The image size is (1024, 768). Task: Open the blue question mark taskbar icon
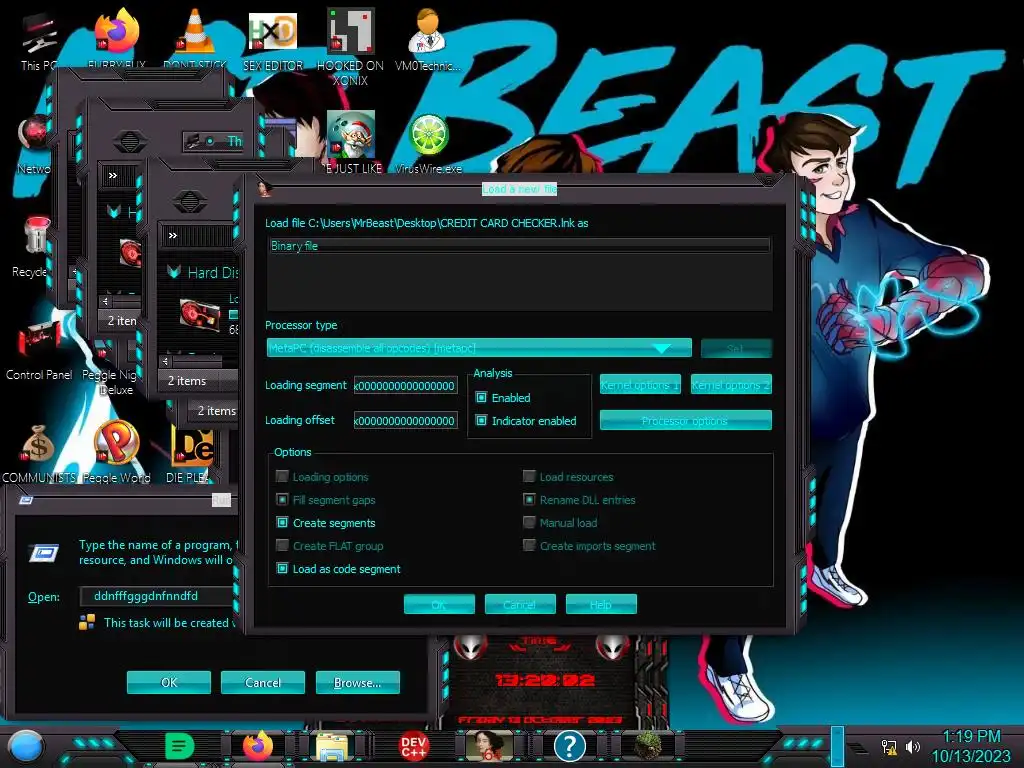[569, 746]
